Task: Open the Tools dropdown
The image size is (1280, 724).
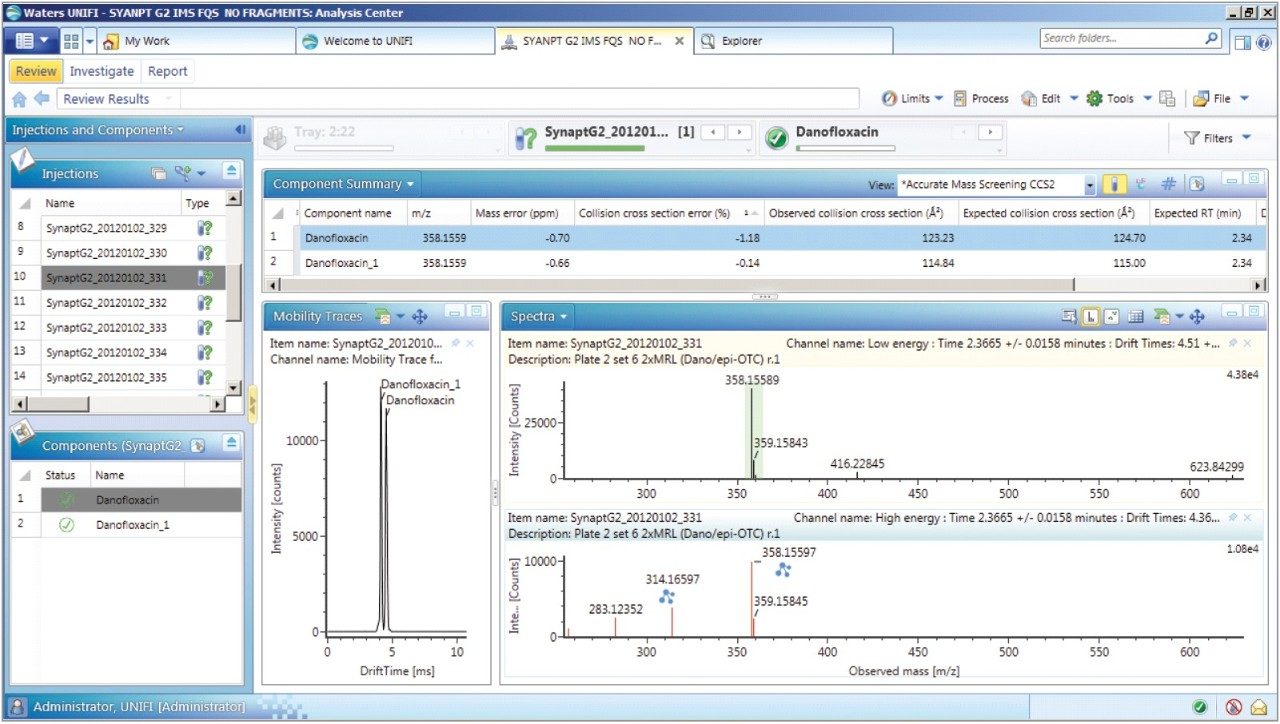Action: coord(1119,98)
